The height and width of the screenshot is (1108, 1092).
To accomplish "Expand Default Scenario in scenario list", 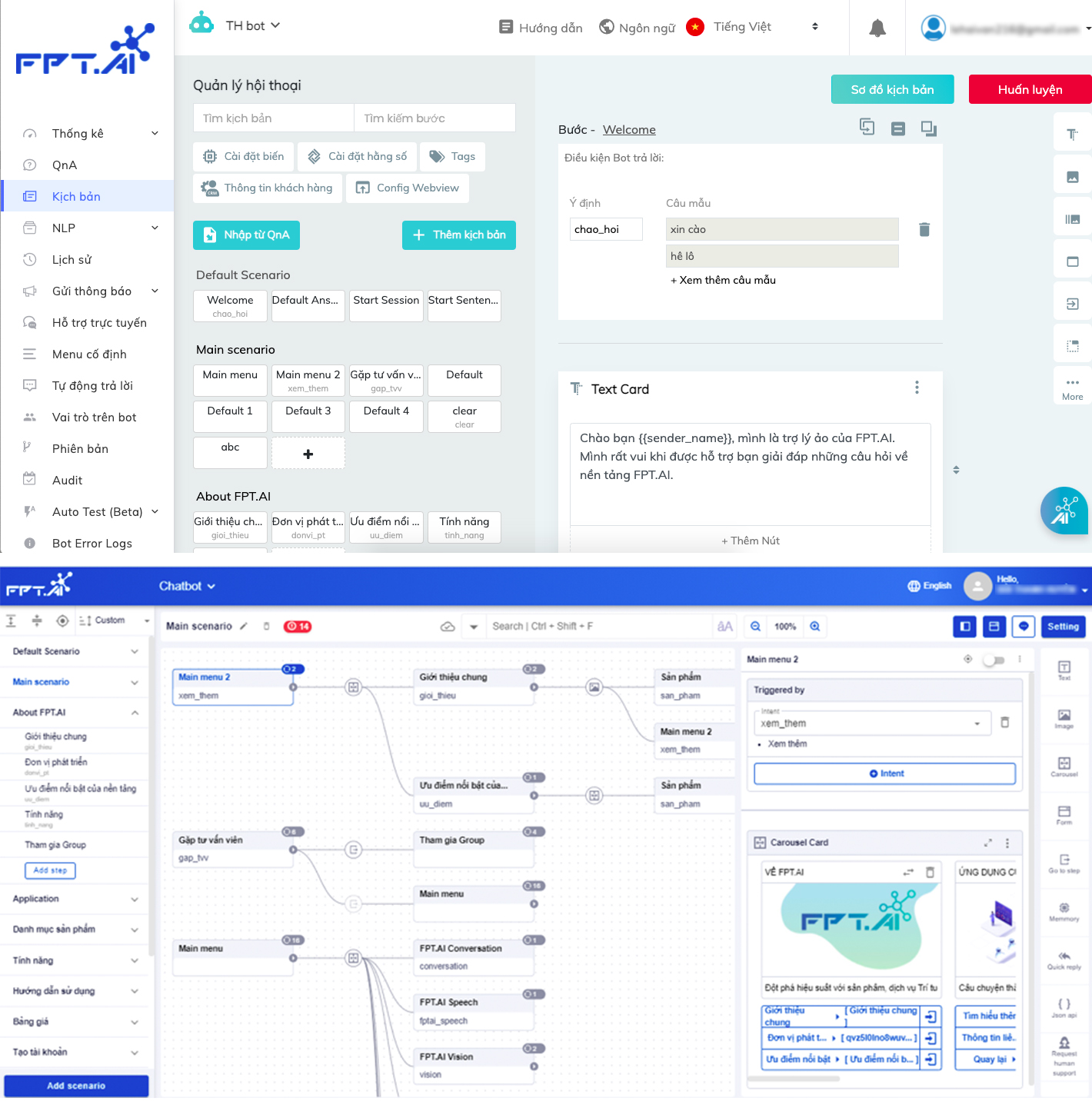I will click(75, 651).
